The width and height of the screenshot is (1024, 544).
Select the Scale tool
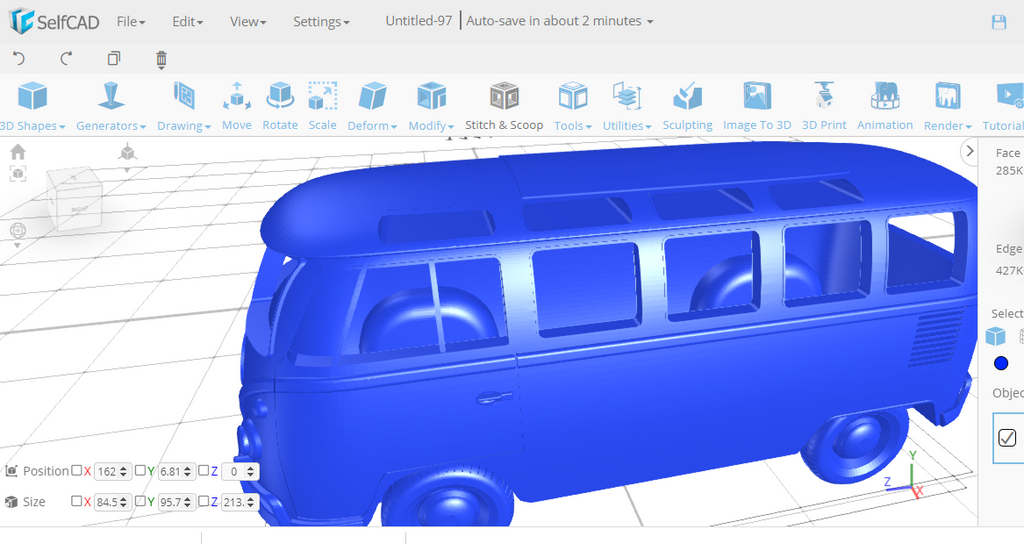pyautogui.click(x=322, y=106)
